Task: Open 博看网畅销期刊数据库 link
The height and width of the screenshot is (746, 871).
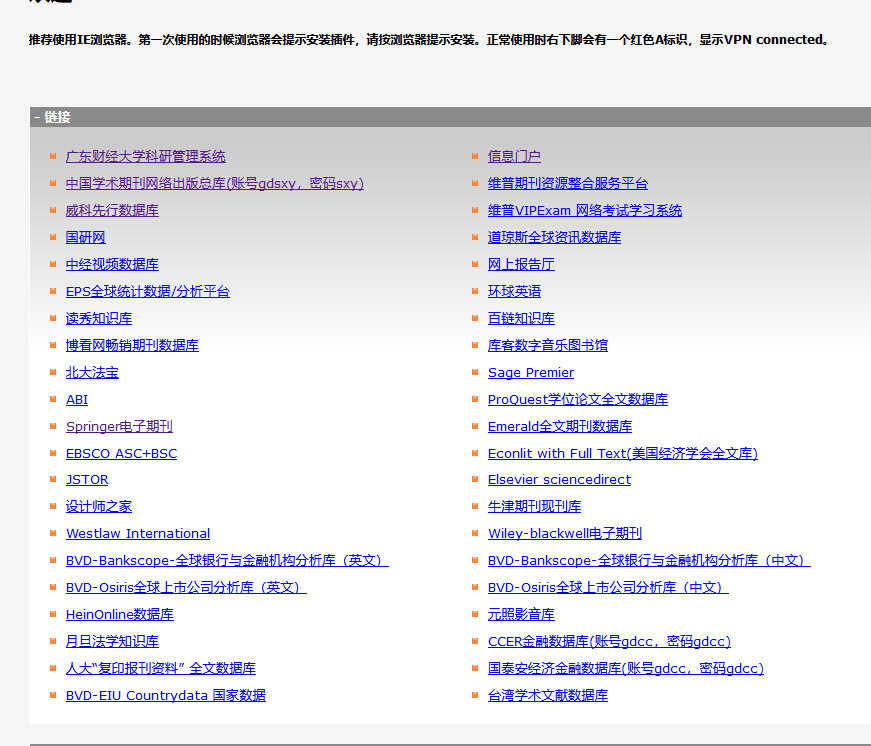Action: (x=132, y=346)
